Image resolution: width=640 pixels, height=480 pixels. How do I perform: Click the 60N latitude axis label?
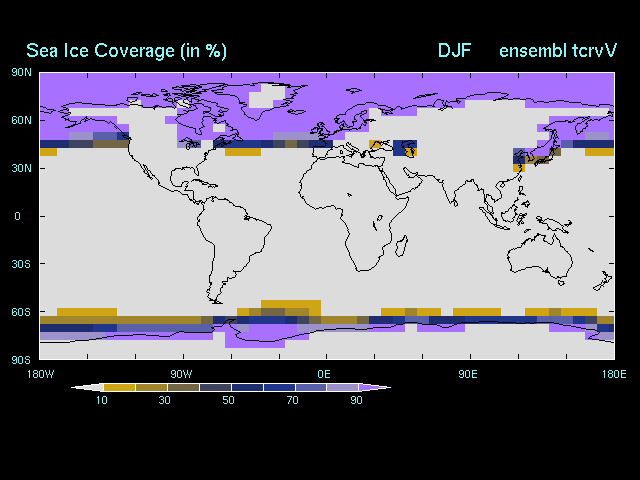coord(20,120)
